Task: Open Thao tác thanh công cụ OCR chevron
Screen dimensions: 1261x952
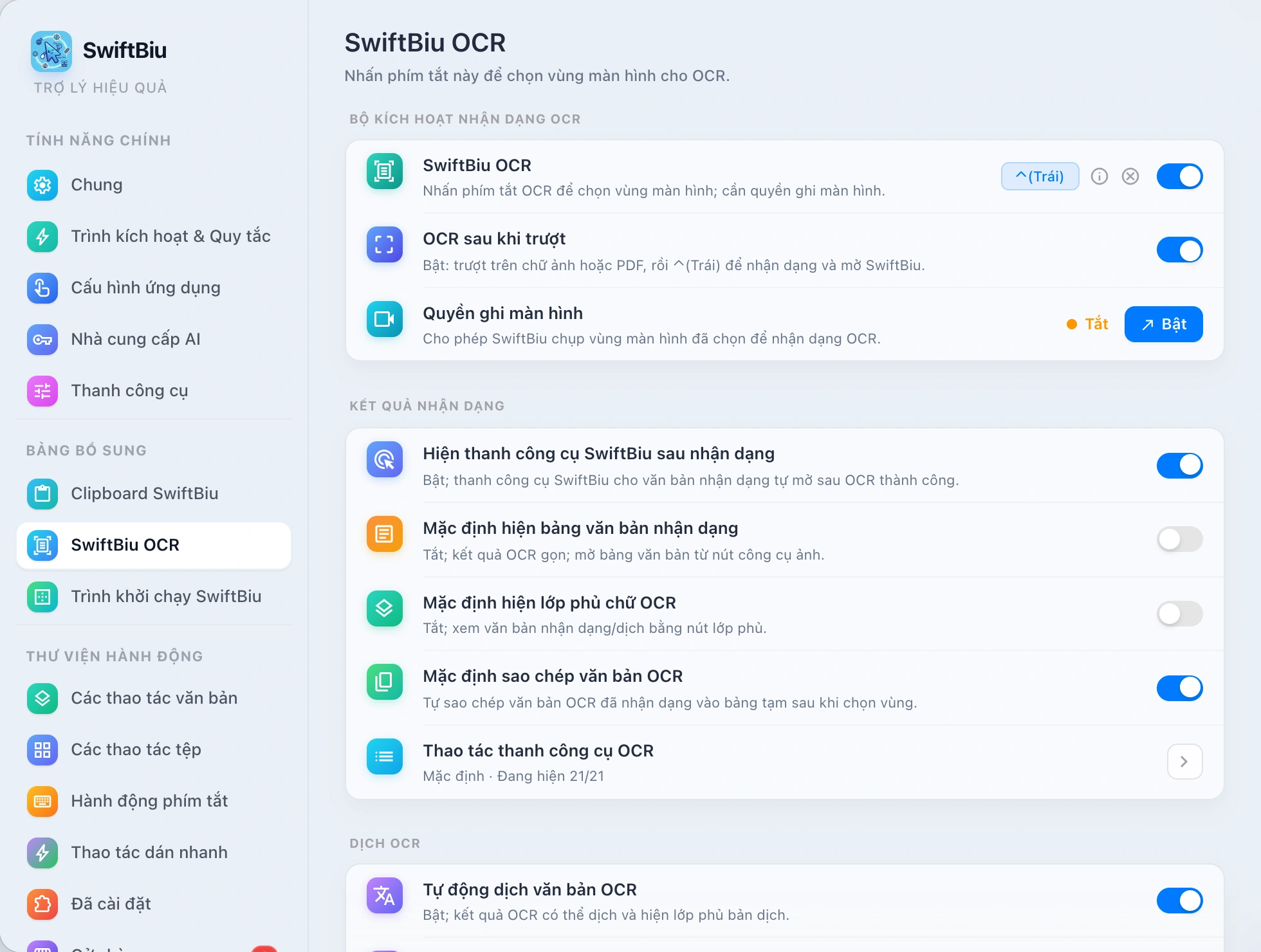Action: click(1185, 762)
